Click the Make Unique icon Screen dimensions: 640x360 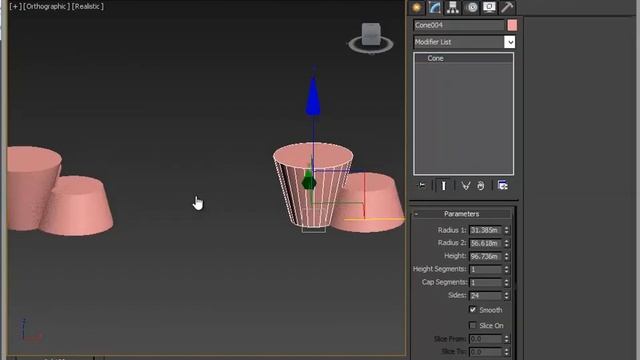(x=465, y=186)
